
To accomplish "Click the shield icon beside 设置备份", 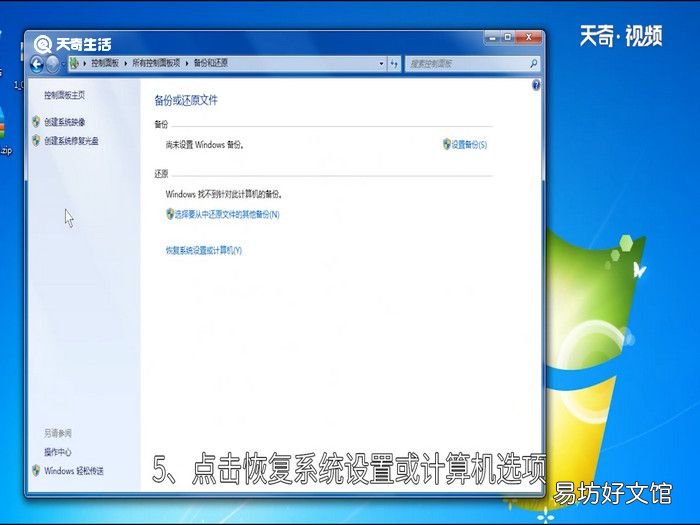I will [x=446, y=144].
